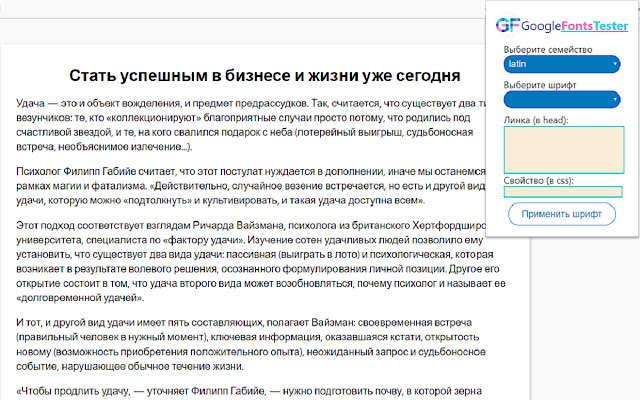This screenshot has height=400, width=640.
Task: Click the paragraph starting with Удача — это
Action: [252, 125]
